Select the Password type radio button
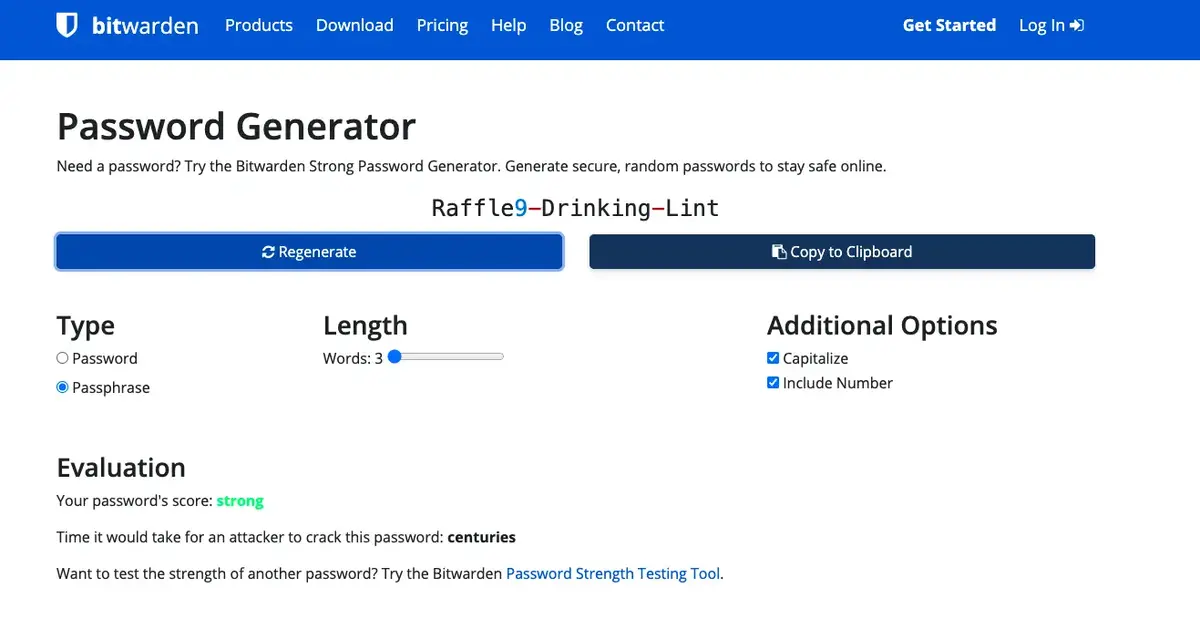Image resolution: width=1200 pixels, height=619 pixels. click(62, 357)
